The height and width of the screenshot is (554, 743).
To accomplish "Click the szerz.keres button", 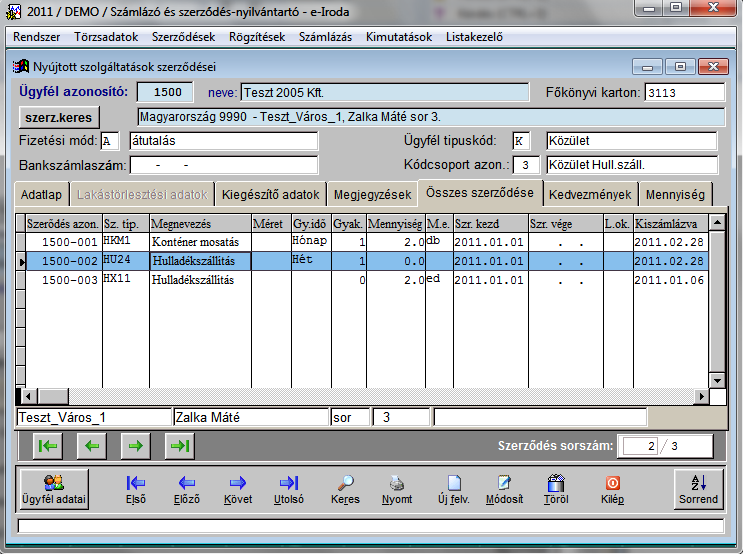I will click(x=59, y=117).
